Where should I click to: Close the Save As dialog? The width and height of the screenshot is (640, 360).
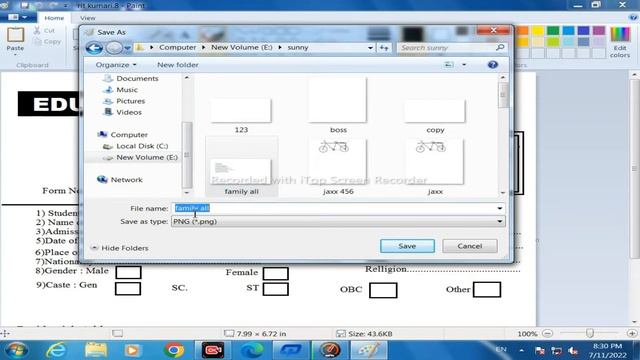[493, 31]
